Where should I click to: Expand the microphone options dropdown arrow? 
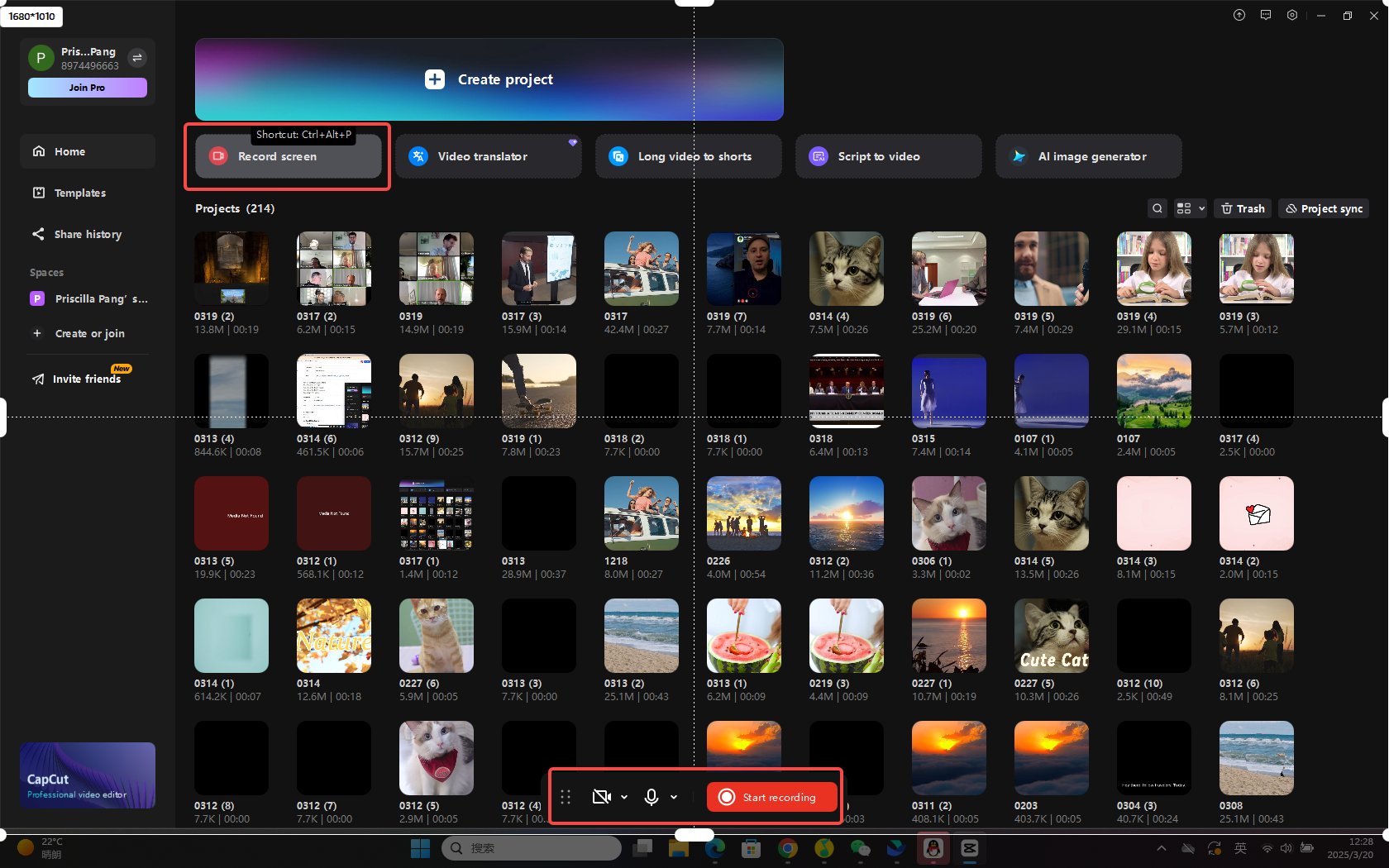674,797
